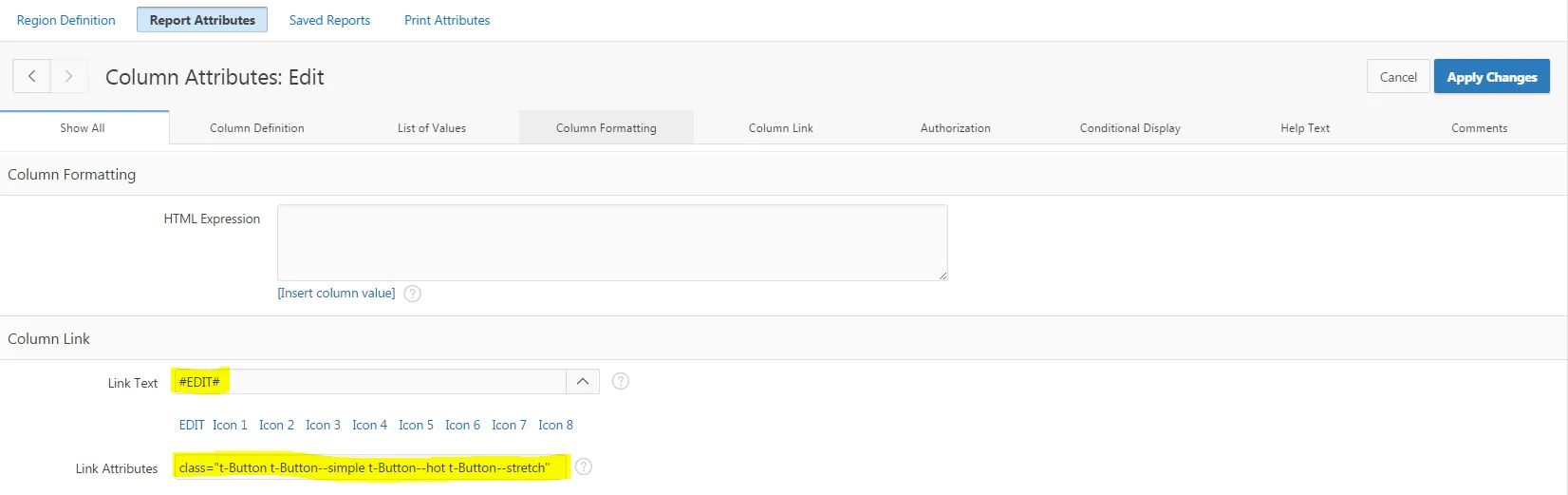Open the Saved Reports menu item

coord(329,20)
